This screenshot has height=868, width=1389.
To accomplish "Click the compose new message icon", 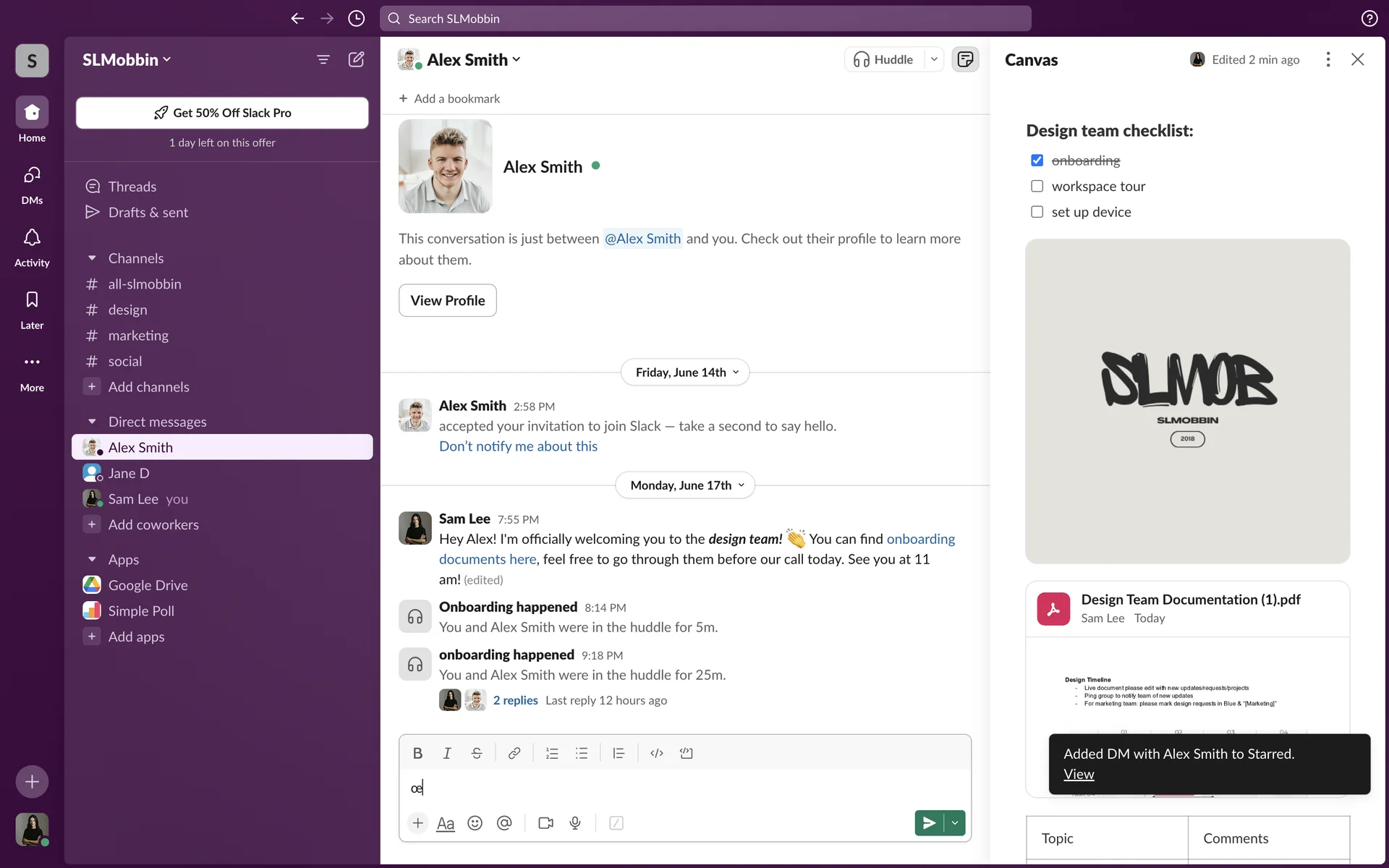I will tap(356, 59).
